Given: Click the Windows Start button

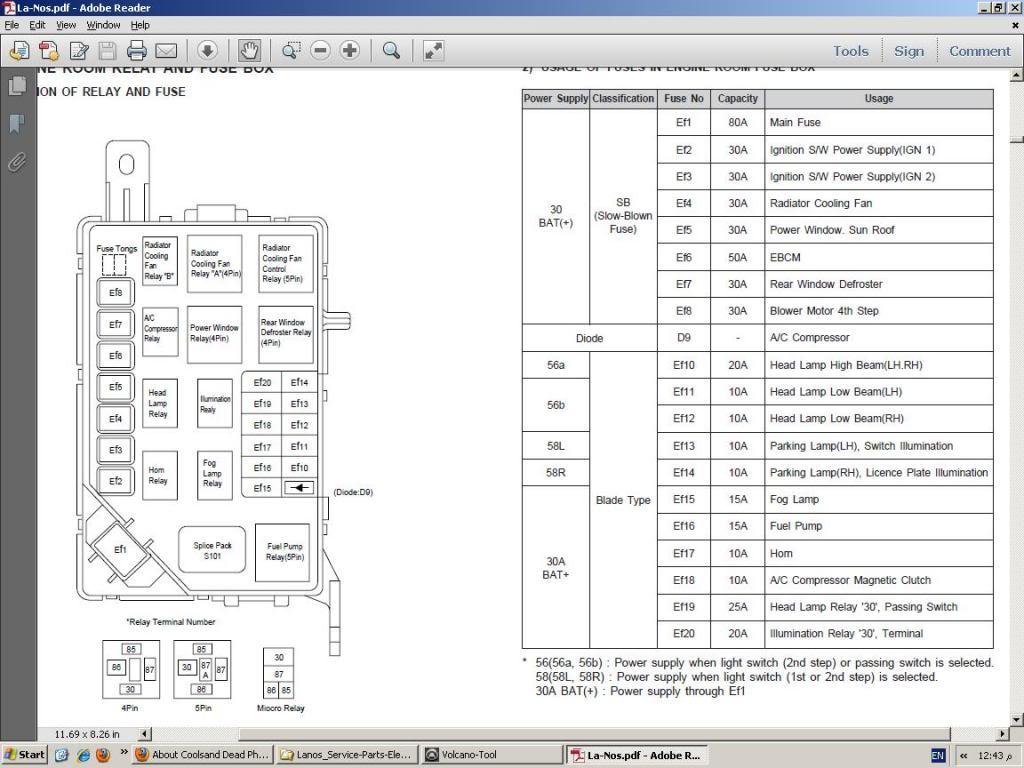Looking at the screenshot, I should click(x=24, y=755).
